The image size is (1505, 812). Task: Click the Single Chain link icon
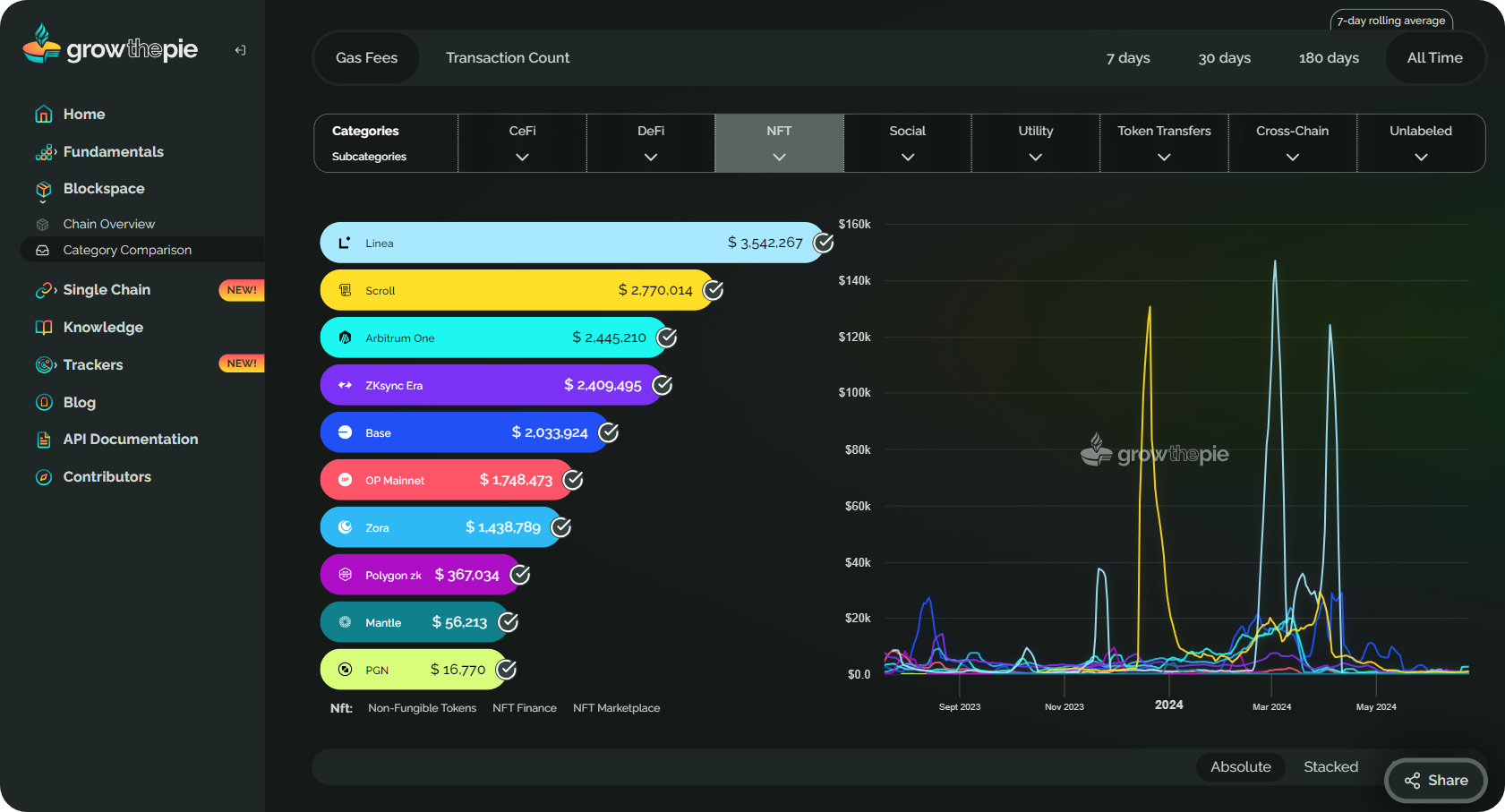pyautogui.click(x=44, y=290)
